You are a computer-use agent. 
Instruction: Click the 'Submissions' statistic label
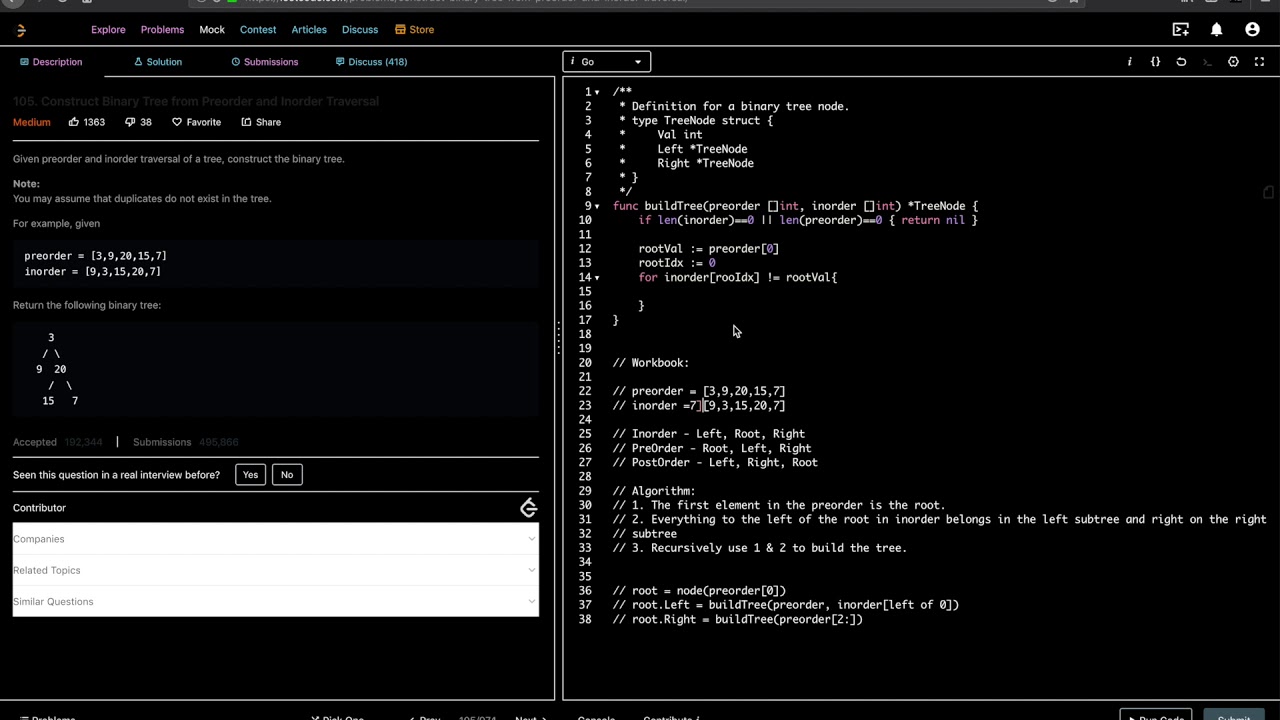click(x=162, y=442)
